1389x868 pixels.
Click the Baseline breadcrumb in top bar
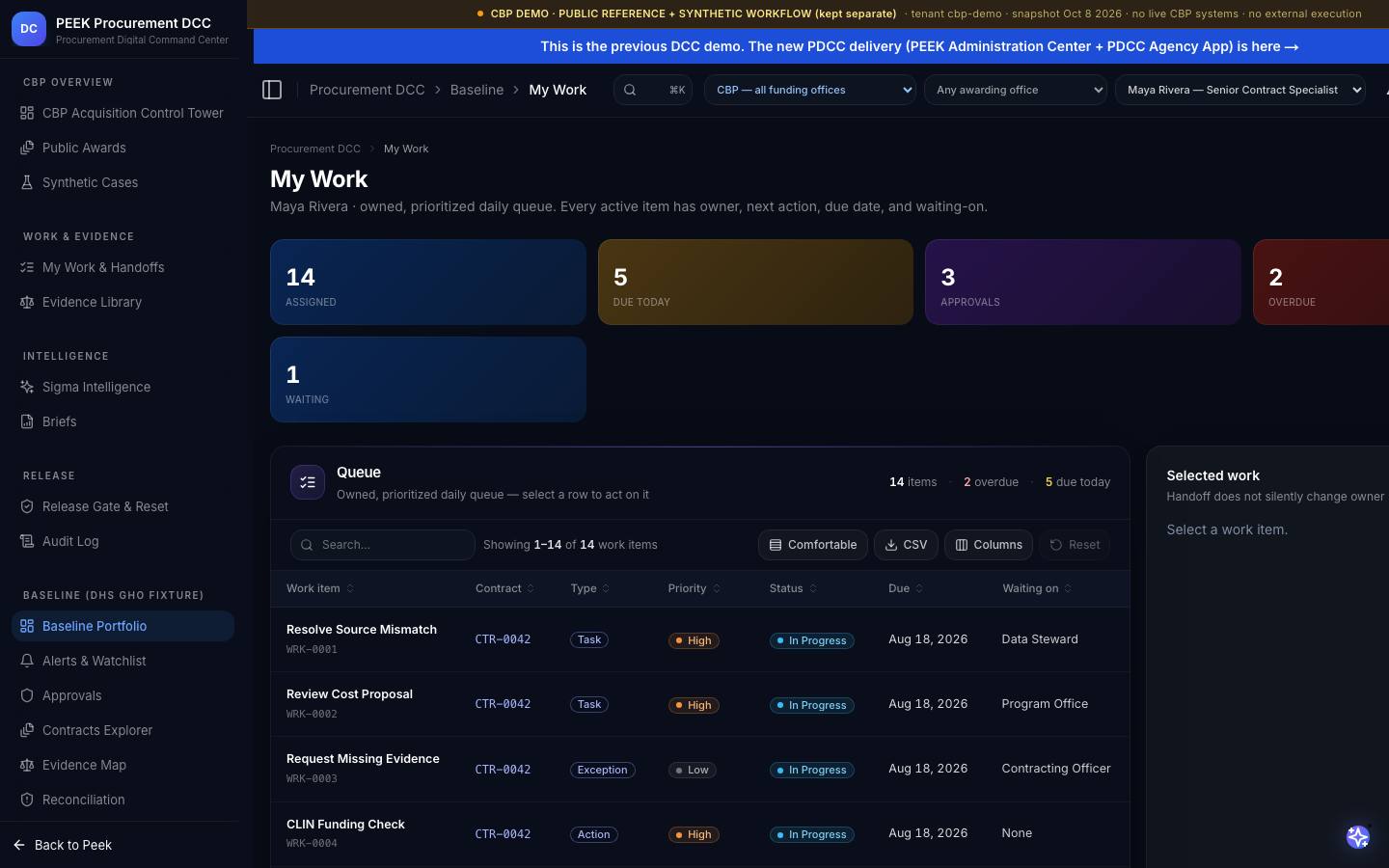[477, 90]
